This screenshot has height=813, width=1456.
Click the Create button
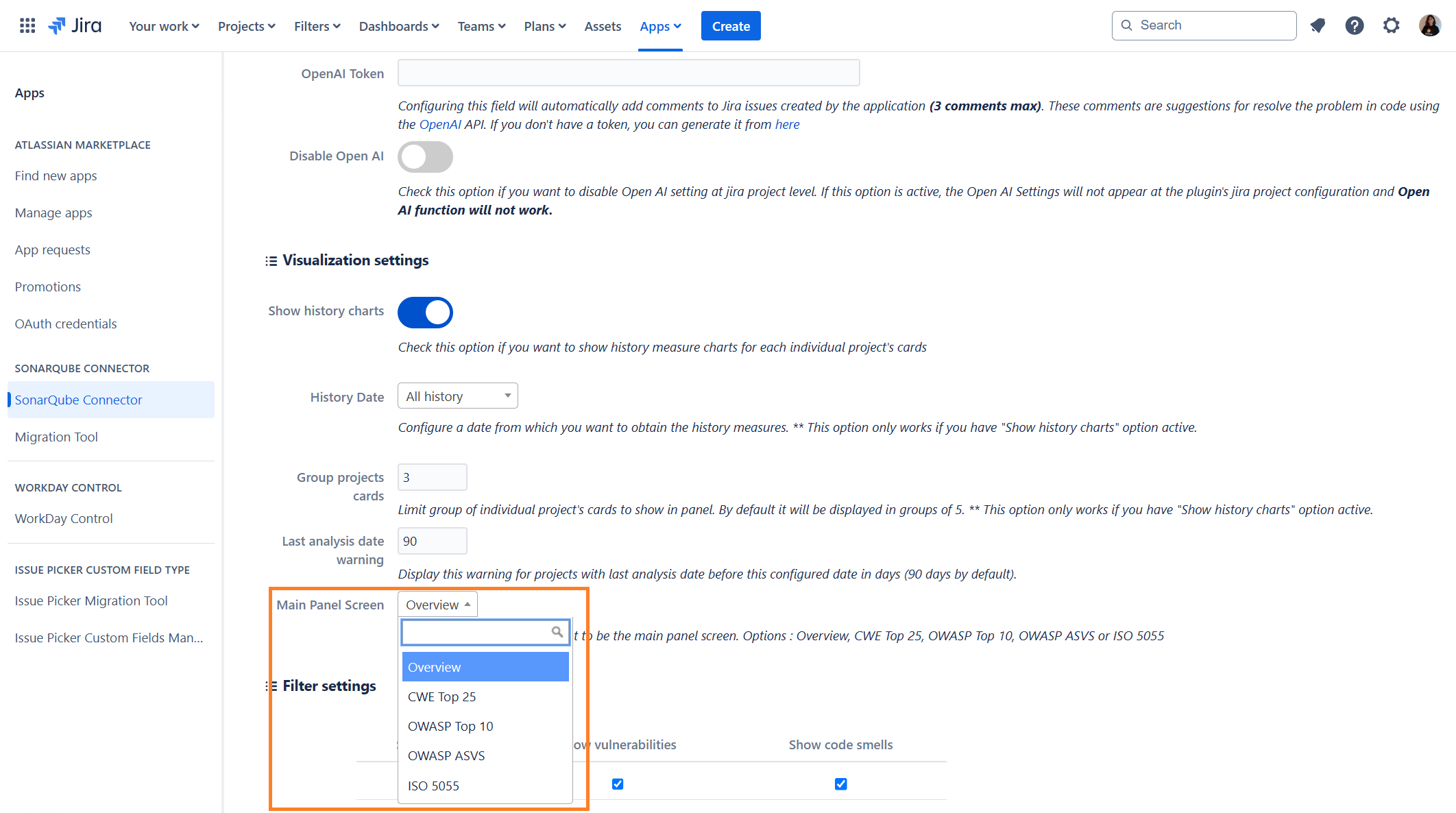(x=731, y=26)
